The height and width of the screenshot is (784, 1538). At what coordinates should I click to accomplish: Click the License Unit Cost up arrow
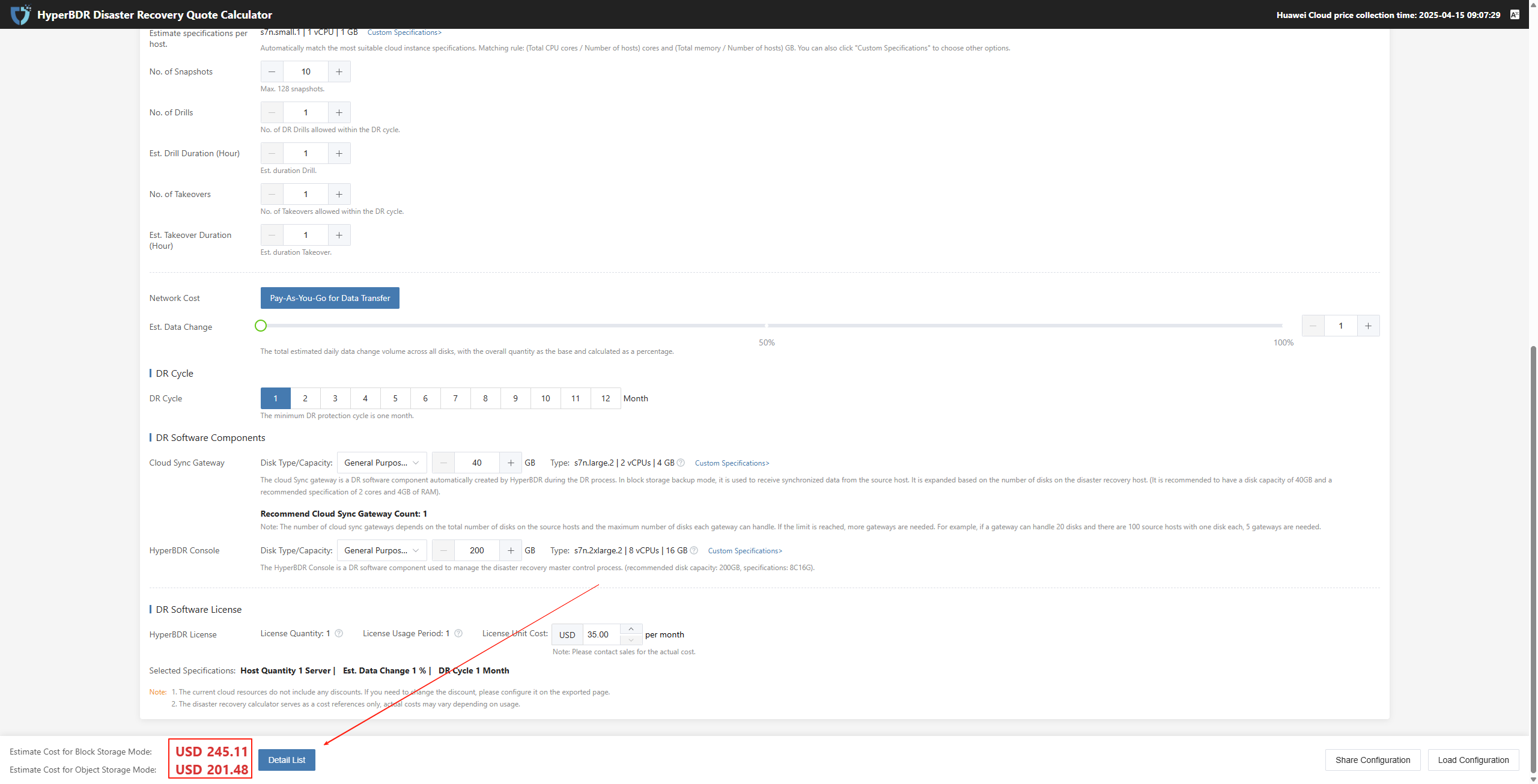coord(631,629)
